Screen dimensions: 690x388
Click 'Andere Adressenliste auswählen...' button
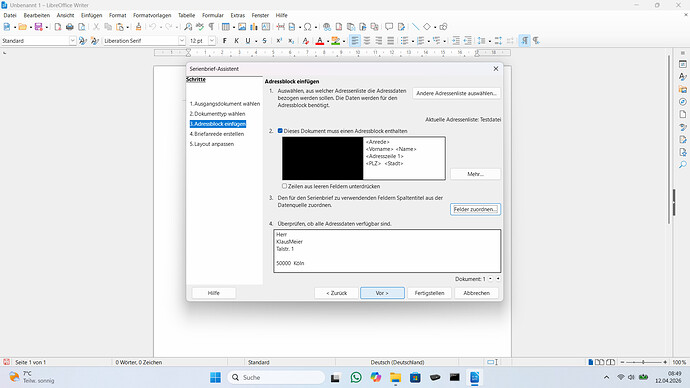[x=456, y=93]
